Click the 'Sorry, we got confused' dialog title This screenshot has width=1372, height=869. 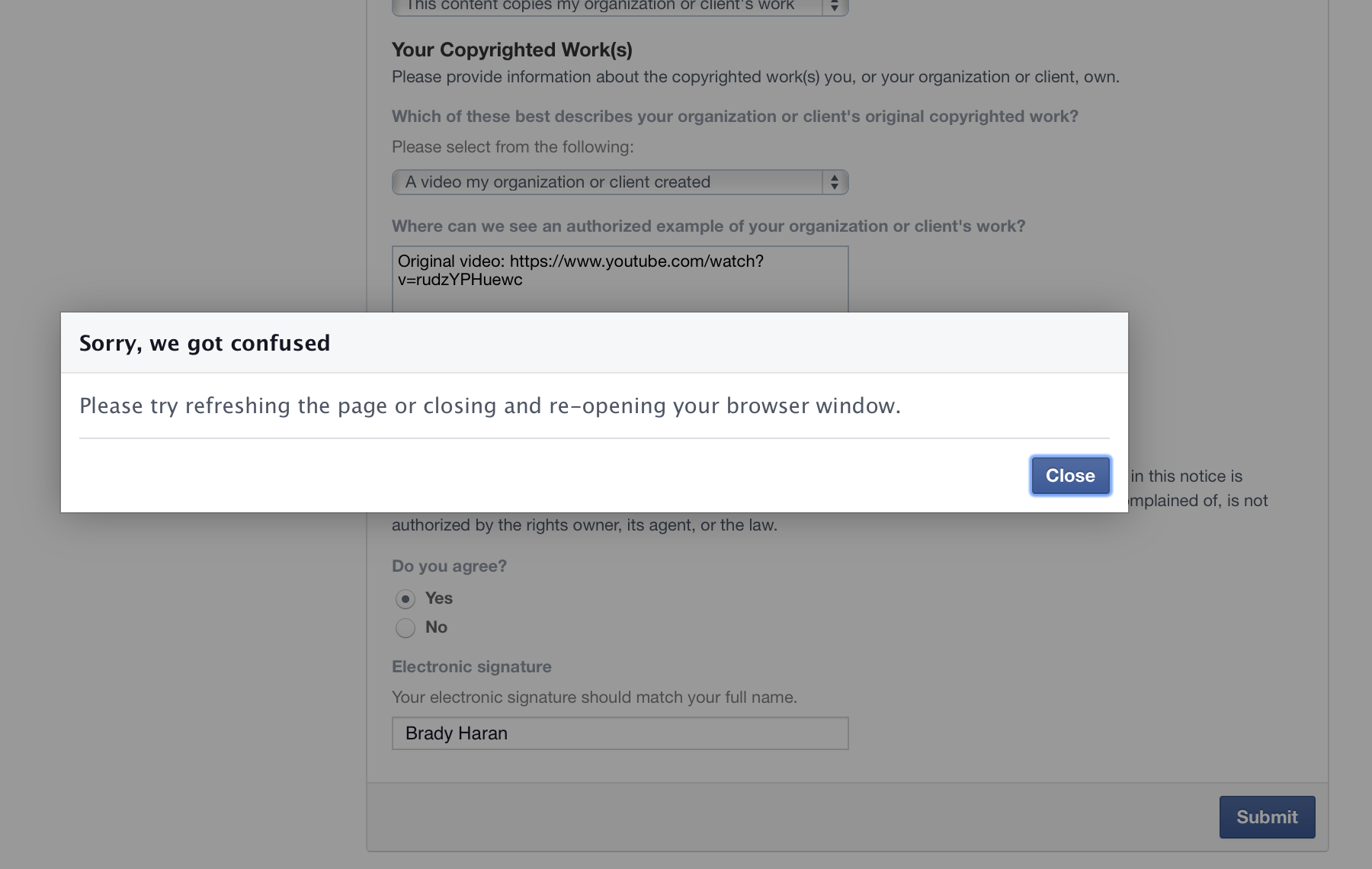coord(205,343)
